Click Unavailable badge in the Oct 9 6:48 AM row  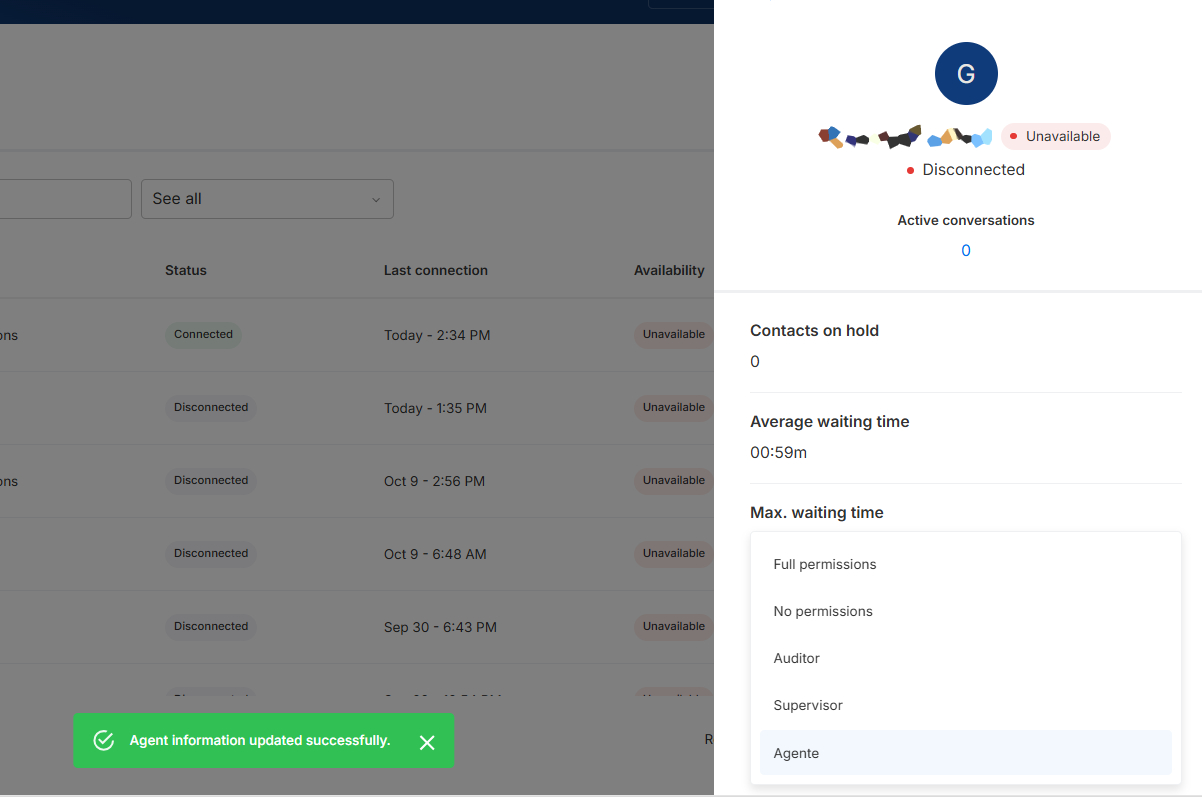coord(674,554)
